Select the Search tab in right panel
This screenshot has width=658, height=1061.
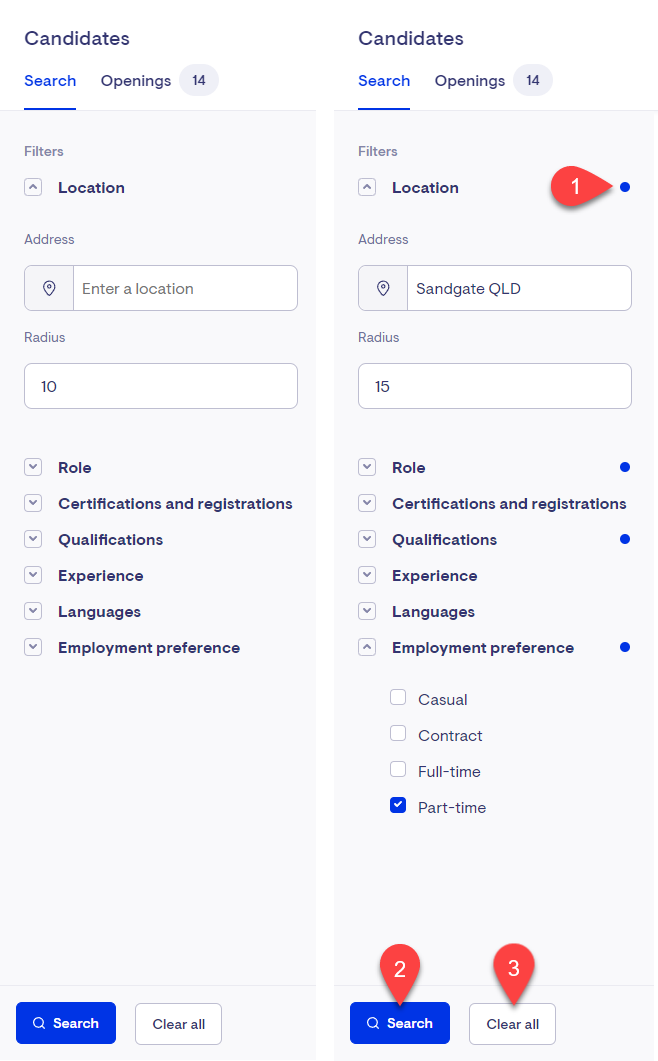pos(384,81)
